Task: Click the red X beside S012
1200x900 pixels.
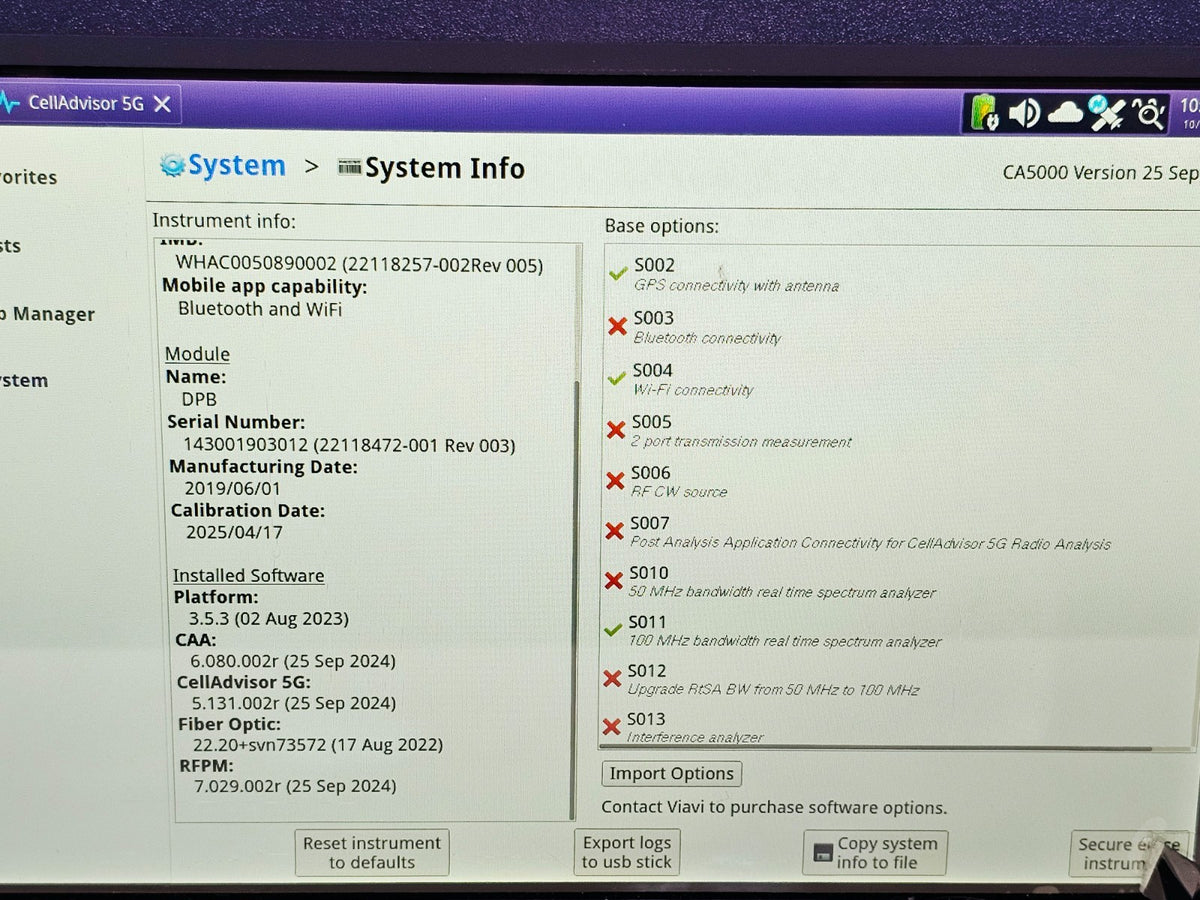Action: (612, 679)
